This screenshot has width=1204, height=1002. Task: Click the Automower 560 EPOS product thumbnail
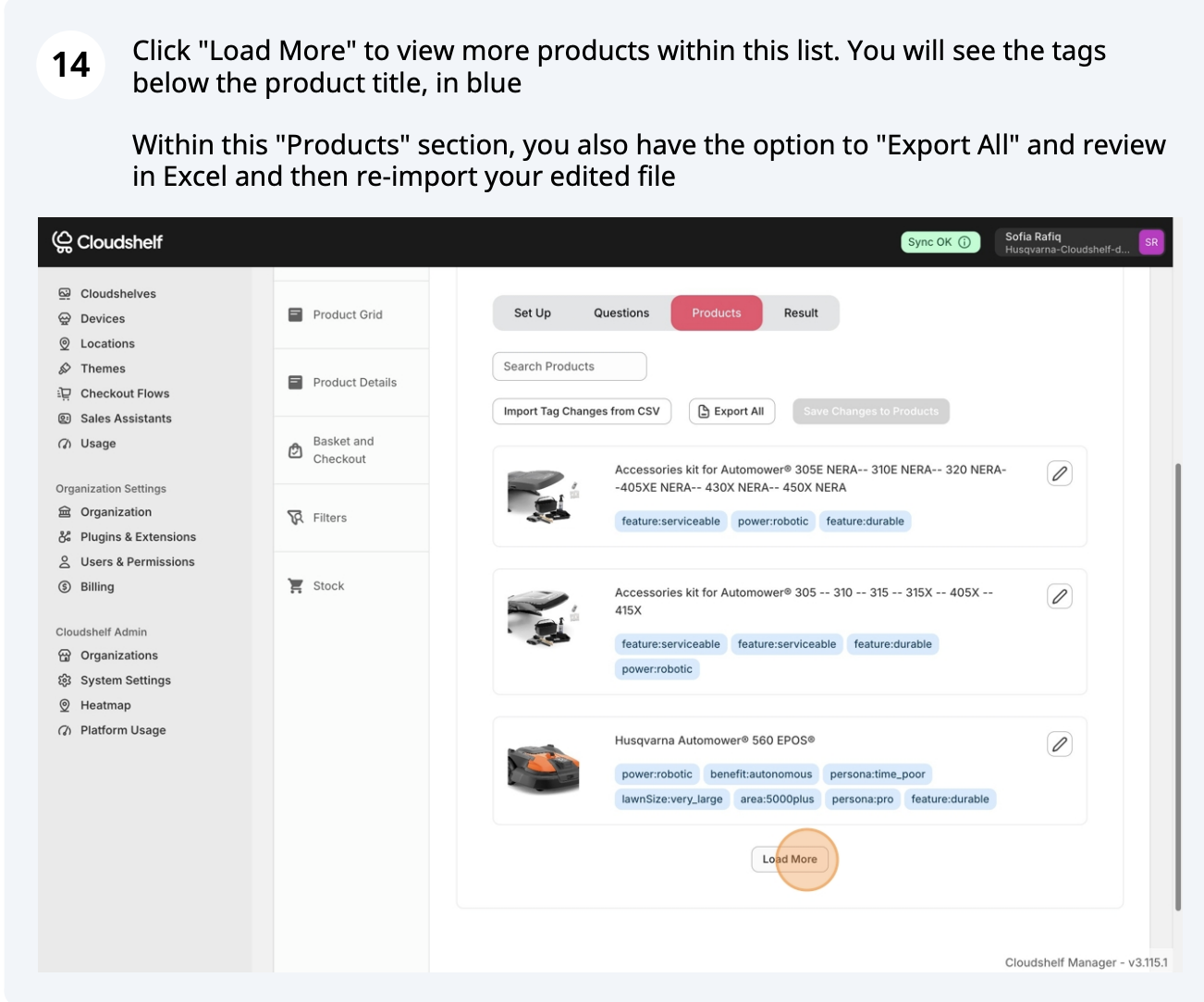[x=544, y=768]
